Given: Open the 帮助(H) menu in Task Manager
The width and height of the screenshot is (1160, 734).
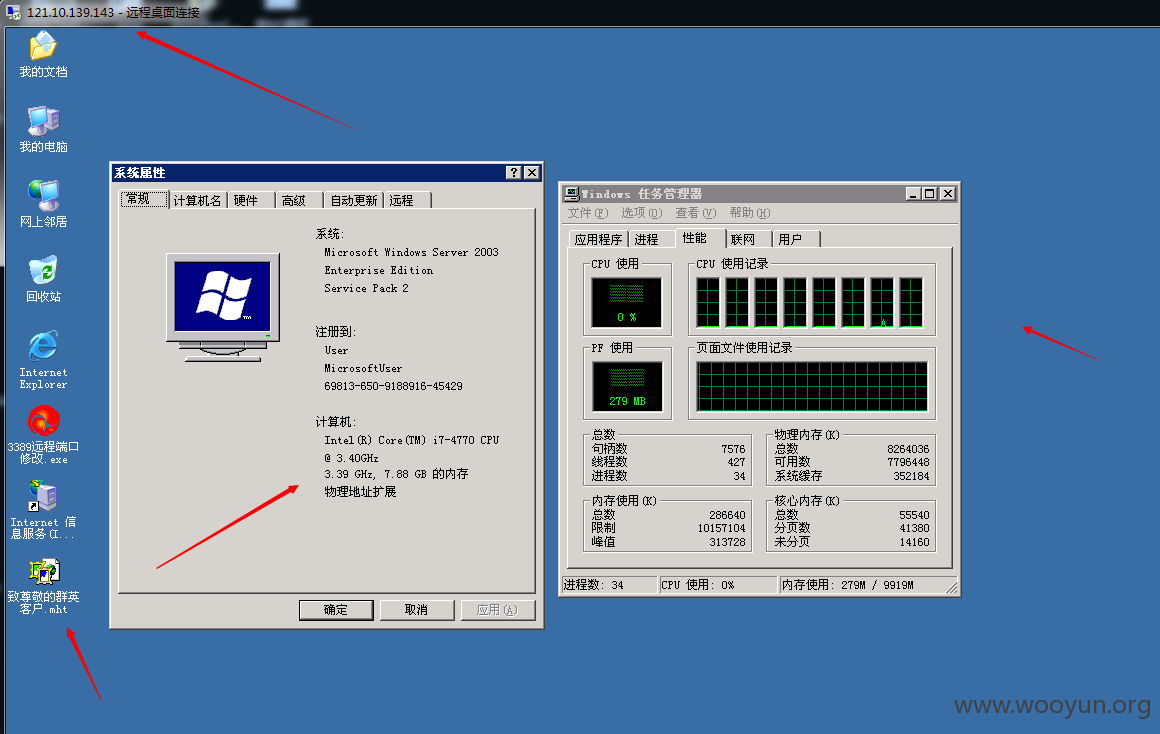Looking at the screenshot, I should pos(749,213).
